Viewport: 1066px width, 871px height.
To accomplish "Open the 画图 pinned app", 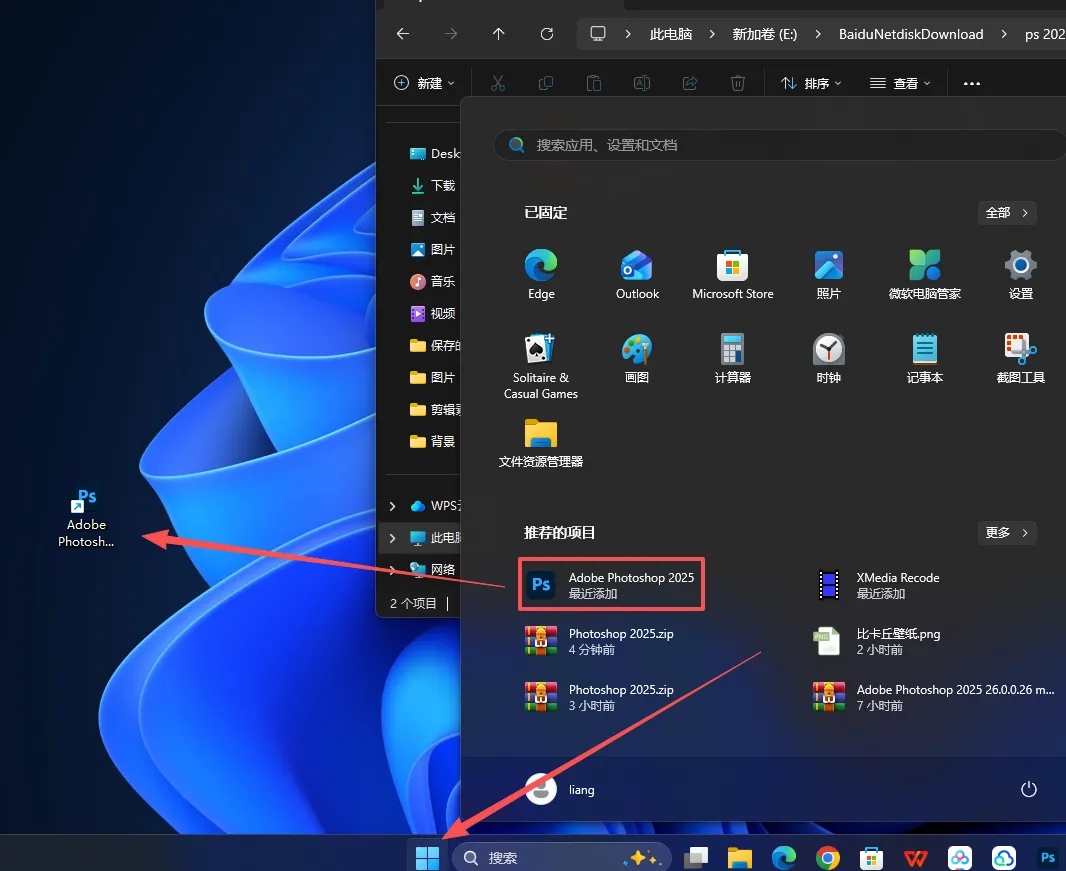I will tap(637, 359).
